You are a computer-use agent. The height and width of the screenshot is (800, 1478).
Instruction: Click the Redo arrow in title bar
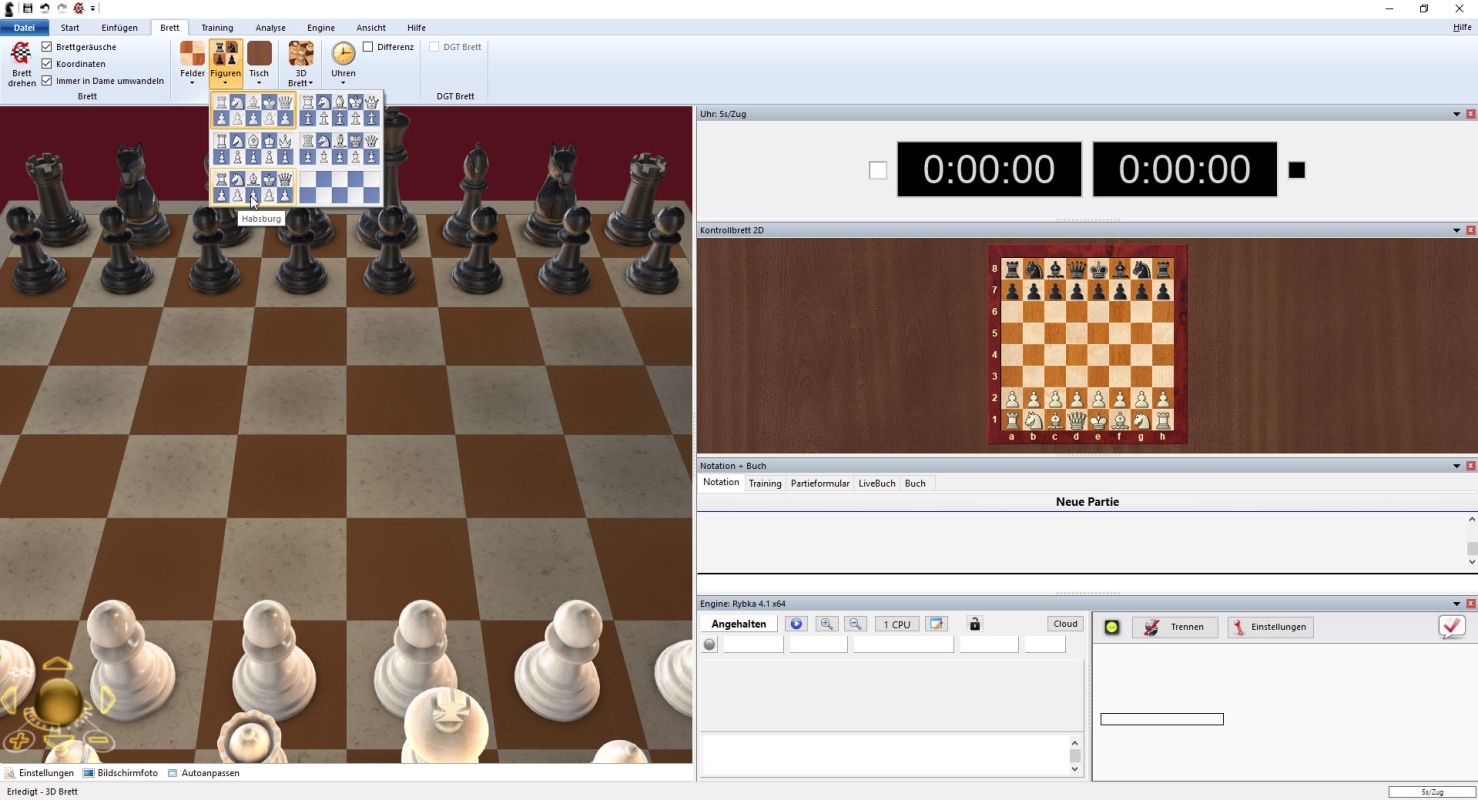click(x=62, y=8)
